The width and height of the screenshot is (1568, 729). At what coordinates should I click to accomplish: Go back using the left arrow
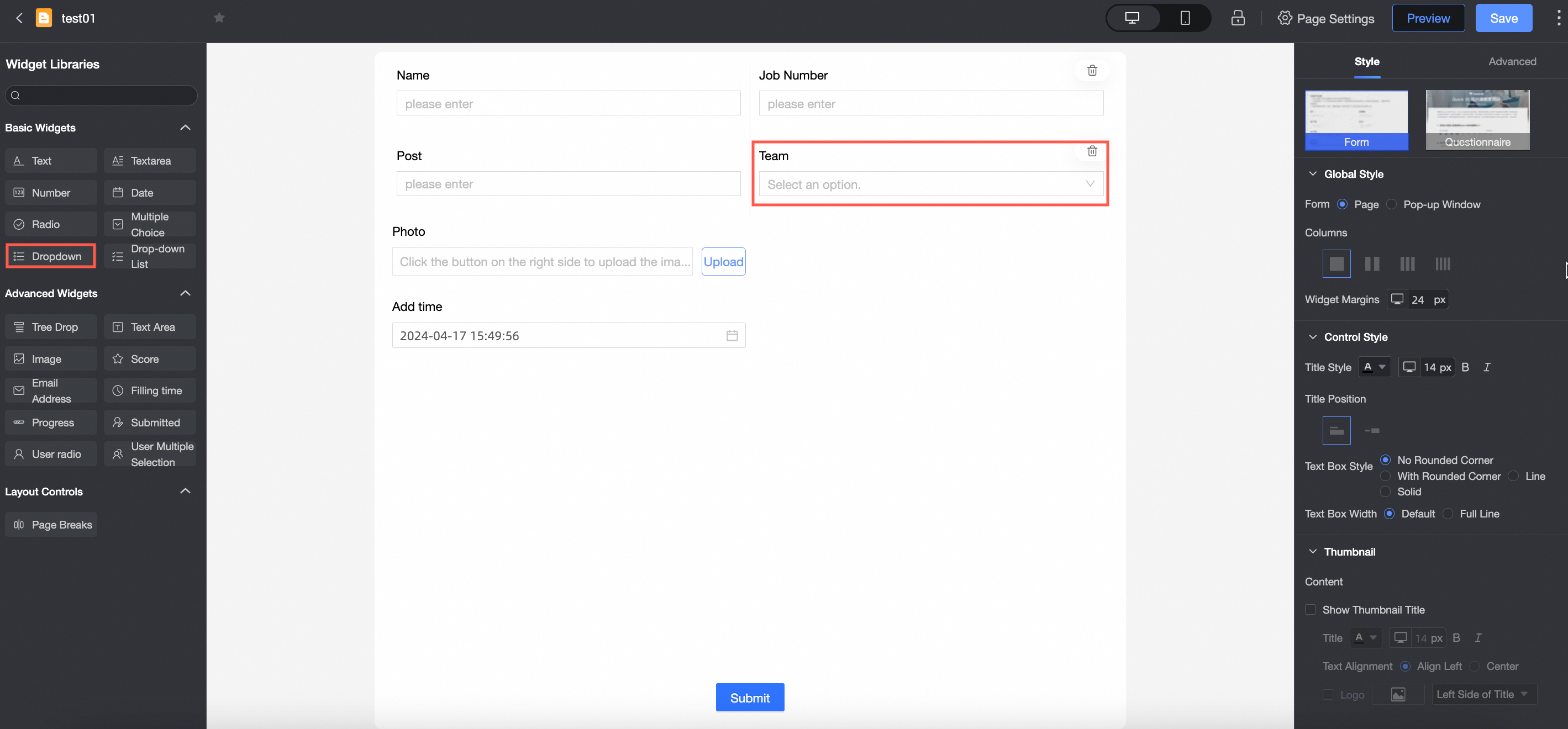tap(19, 18)
